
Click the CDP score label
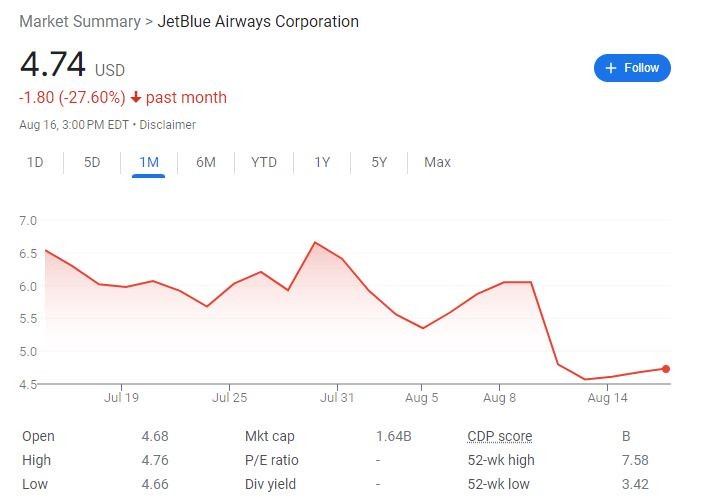499,436
